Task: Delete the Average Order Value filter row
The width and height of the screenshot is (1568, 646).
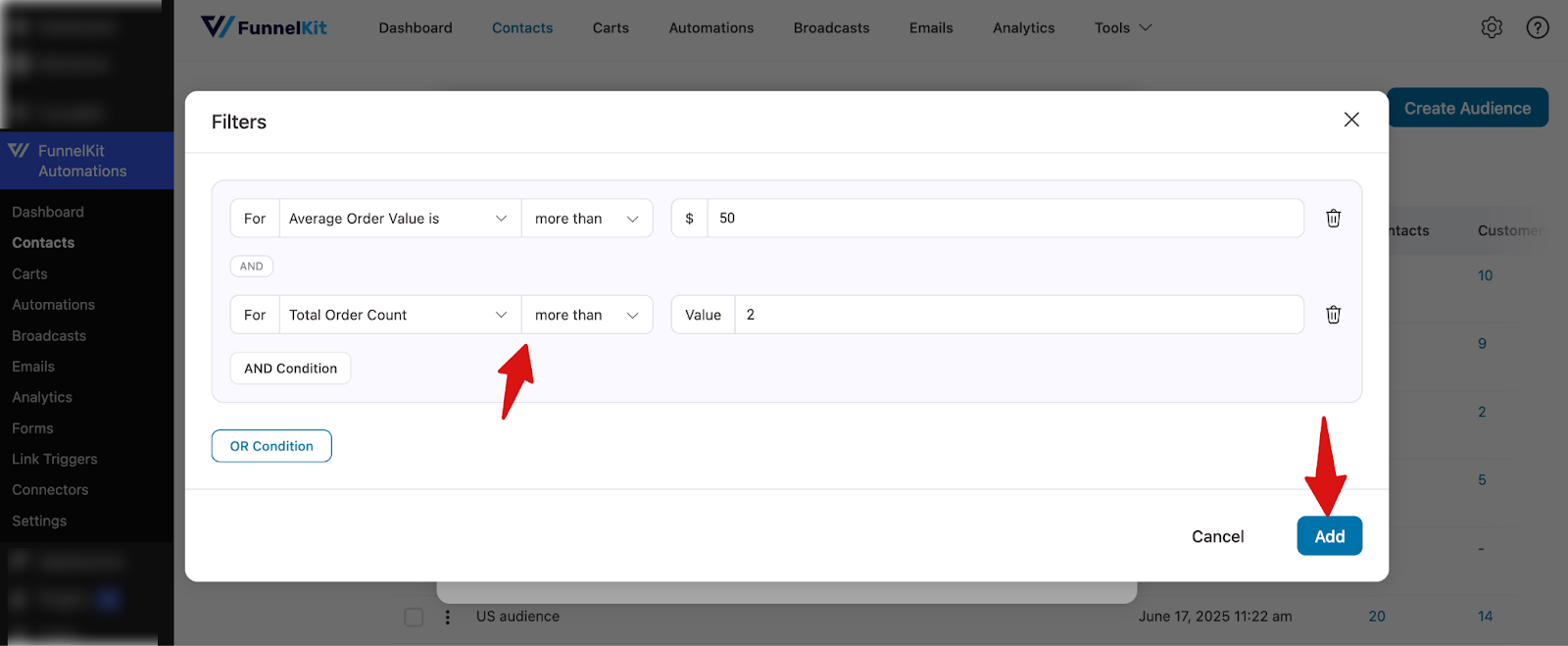Action: click(x=1333, y=219)
